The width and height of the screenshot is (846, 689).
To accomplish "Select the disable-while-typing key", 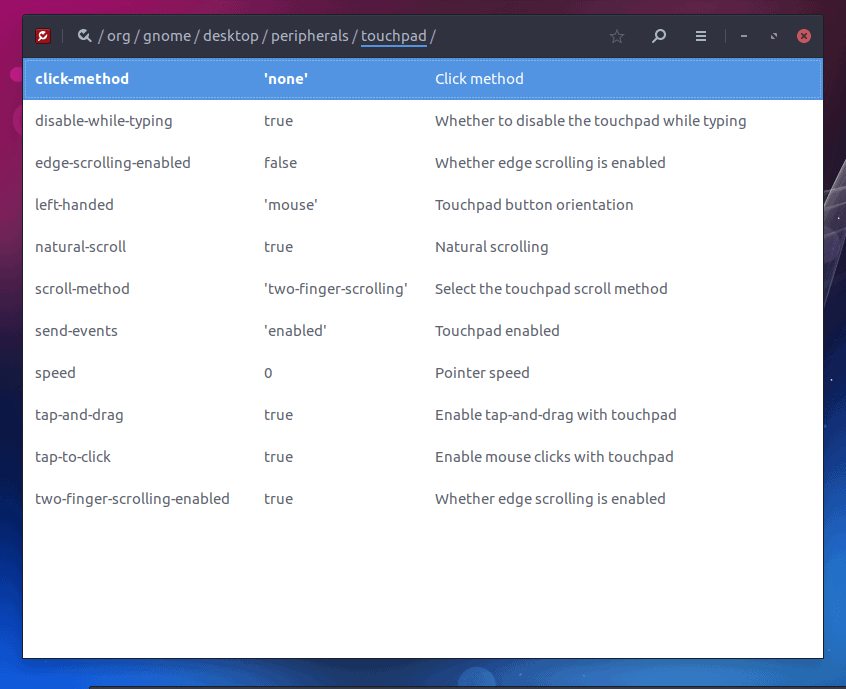I will coord(104,121).
